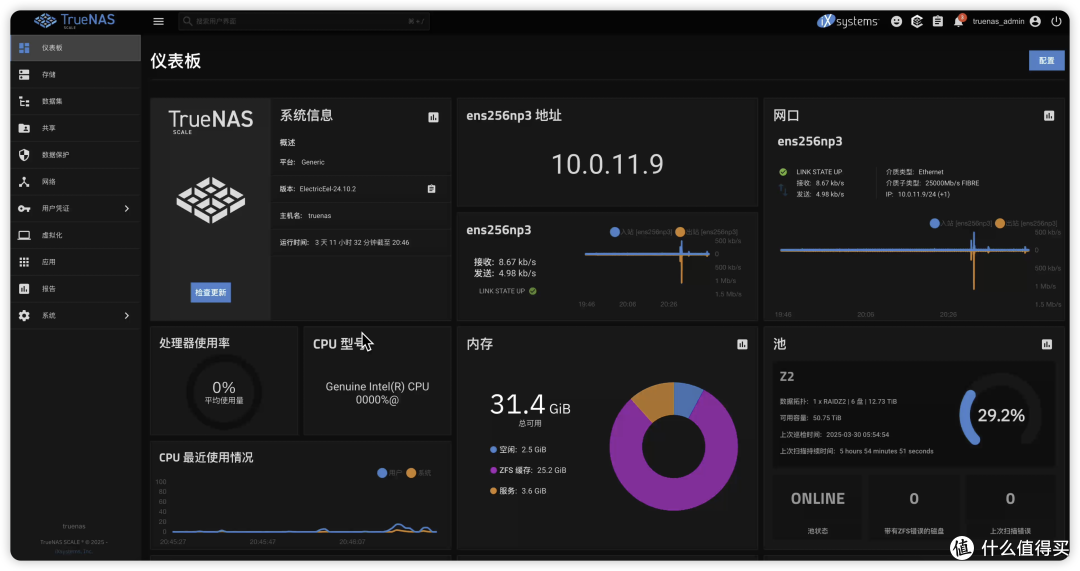Click the ONLINE pool status
1080x571 pixels.
818,499
